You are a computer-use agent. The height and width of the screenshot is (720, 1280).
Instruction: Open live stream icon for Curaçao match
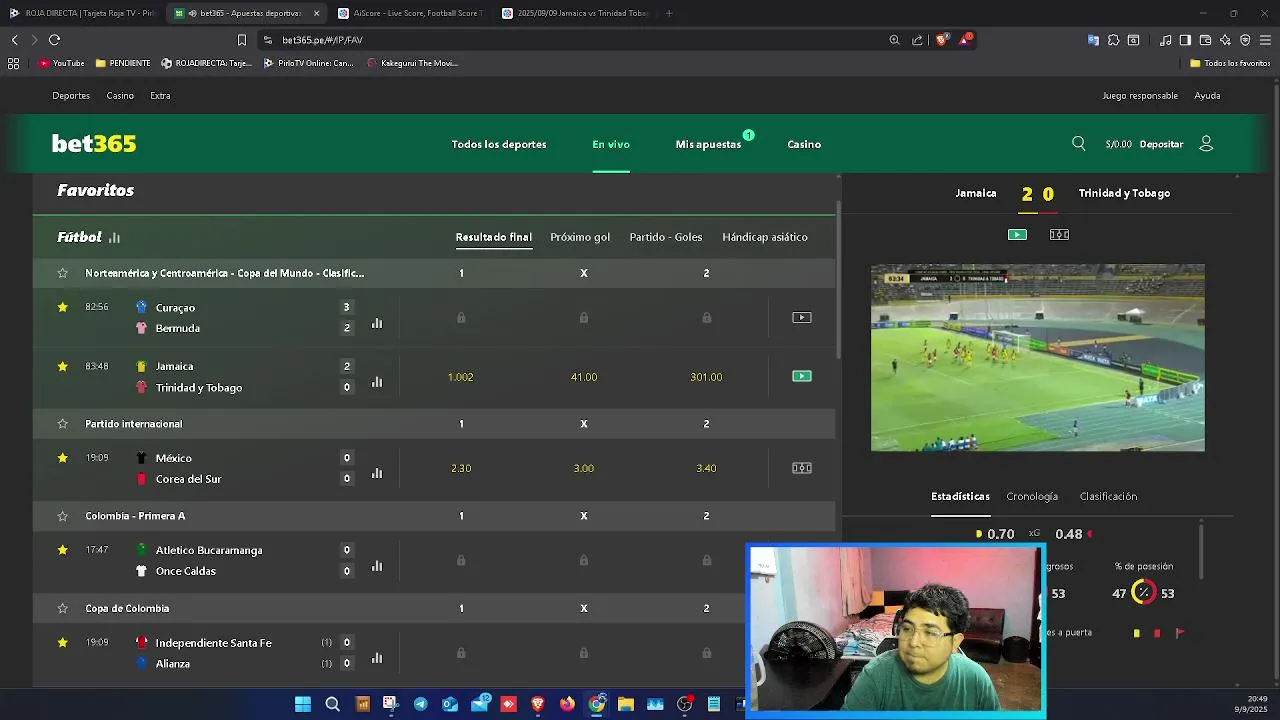tap(802, 318)
